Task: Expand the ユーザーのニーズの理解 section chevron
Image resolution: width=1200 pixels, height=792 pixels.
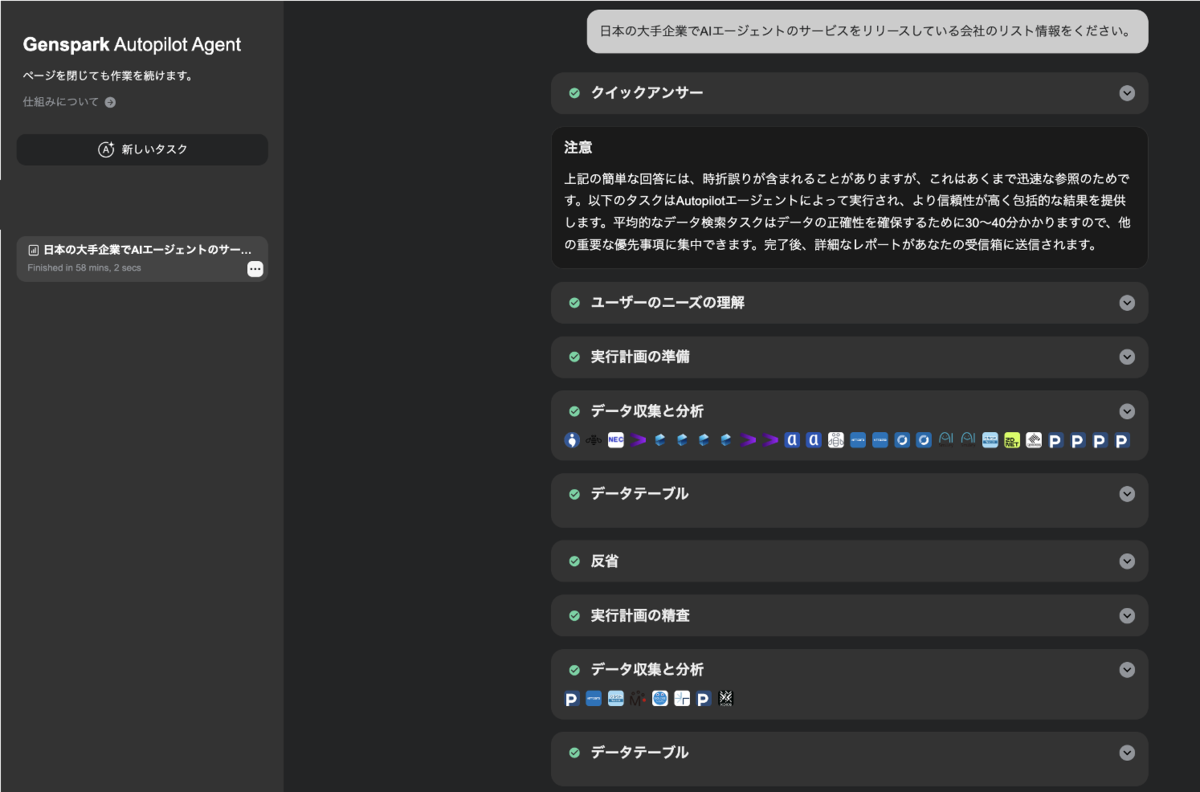Action: pyautogui.click(x=1127, y=303)
